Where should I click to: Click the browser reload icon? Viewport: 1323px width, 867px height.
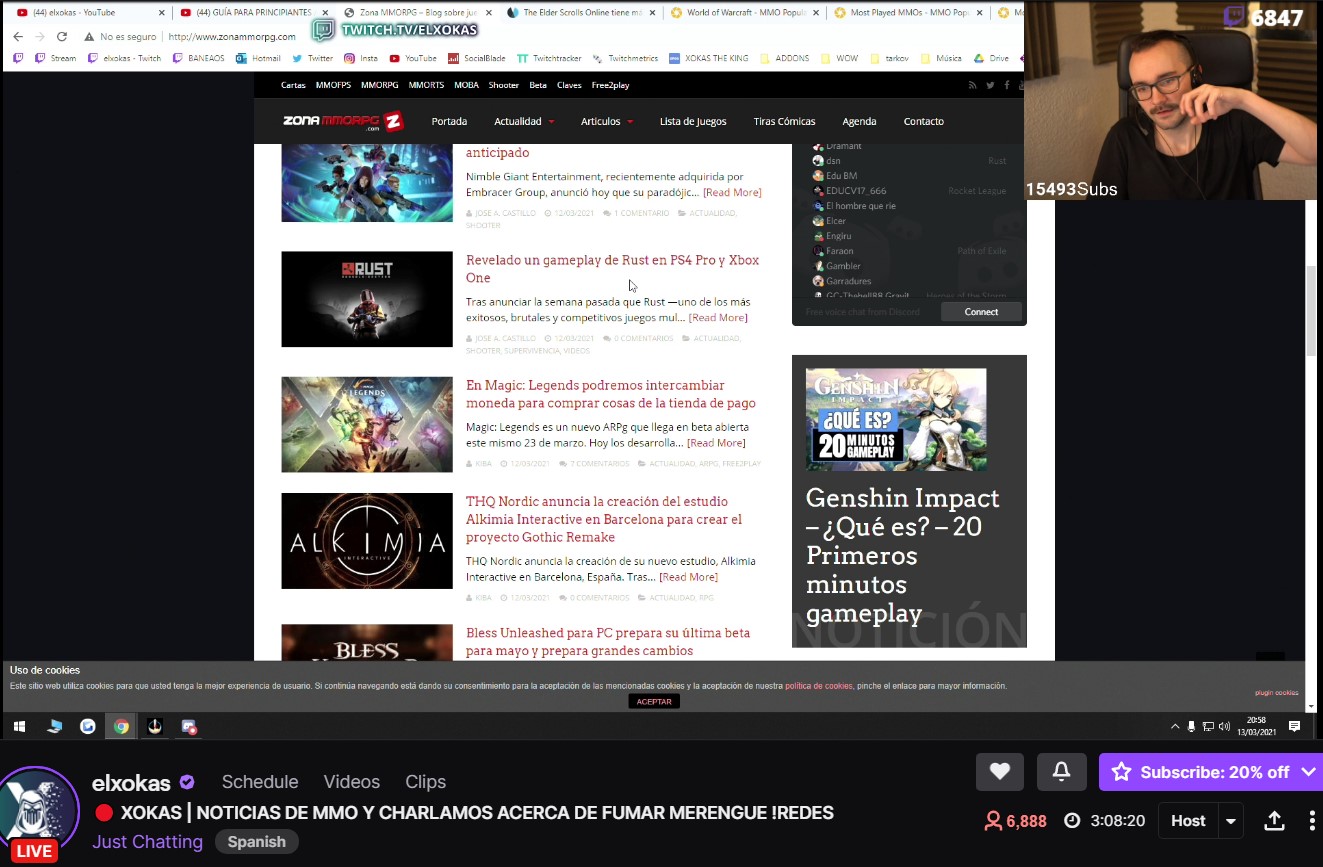point(62,37)
